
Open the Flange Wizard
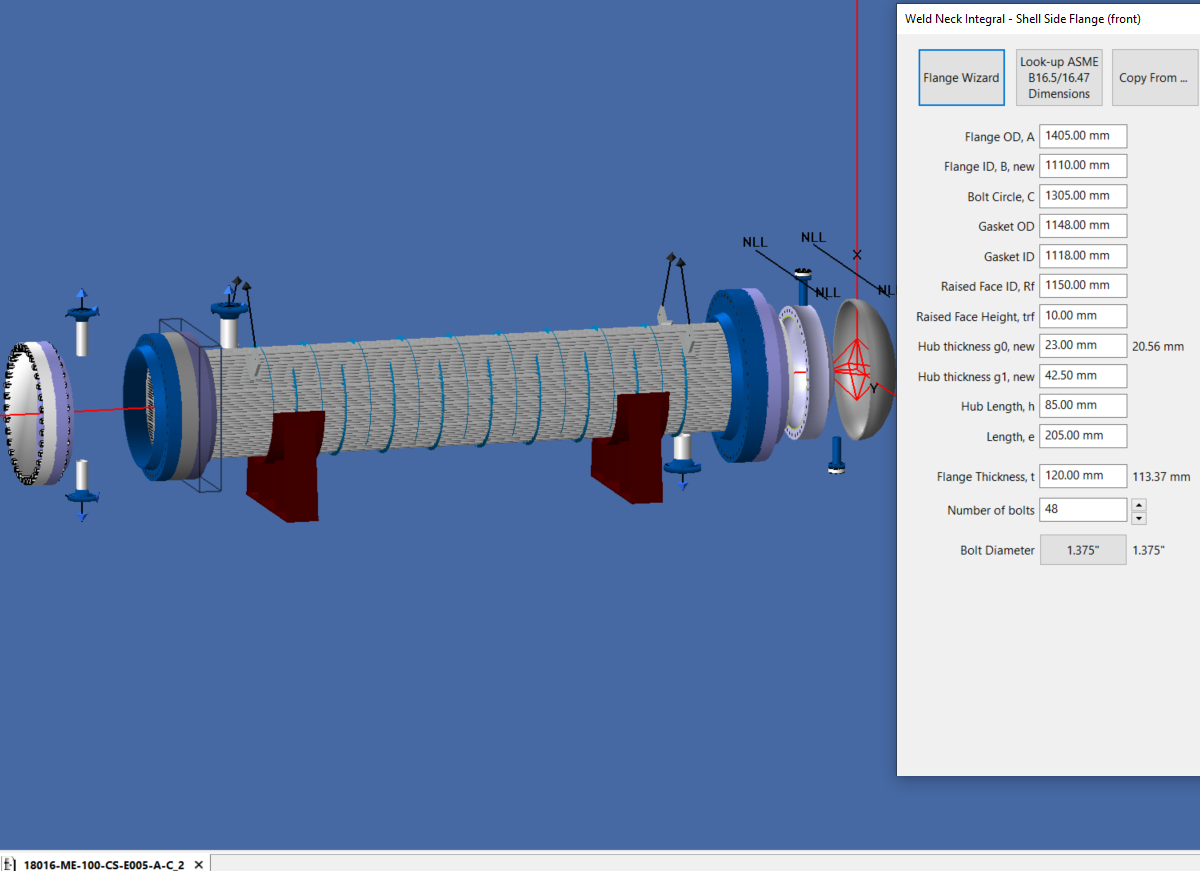961,78
